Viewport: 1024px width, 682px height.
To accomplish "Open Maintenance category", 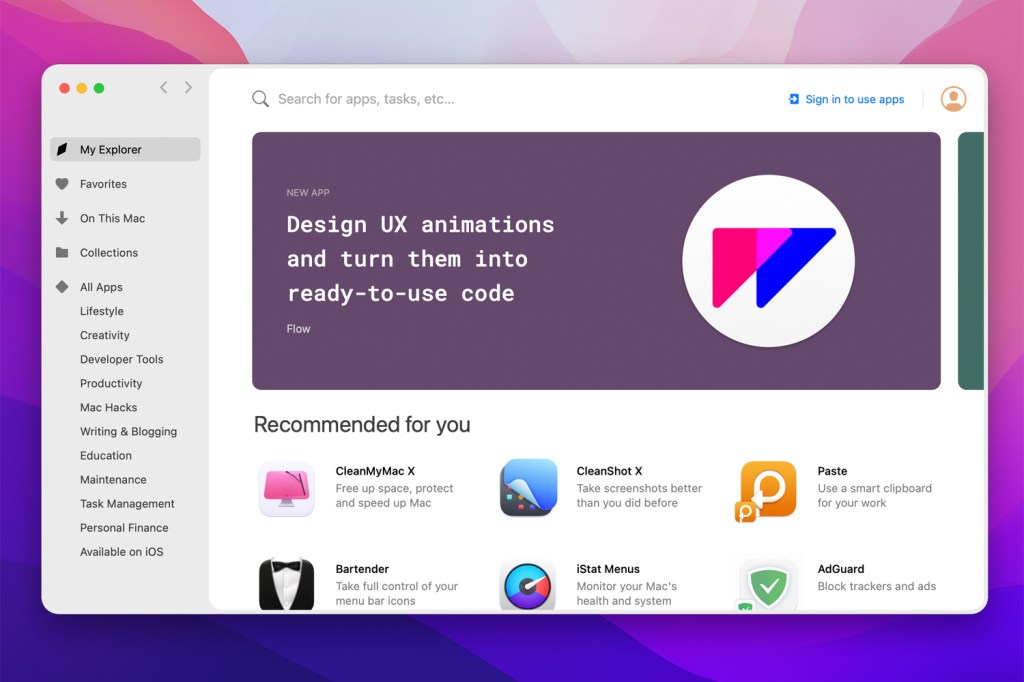I will (x=113, y=479).
